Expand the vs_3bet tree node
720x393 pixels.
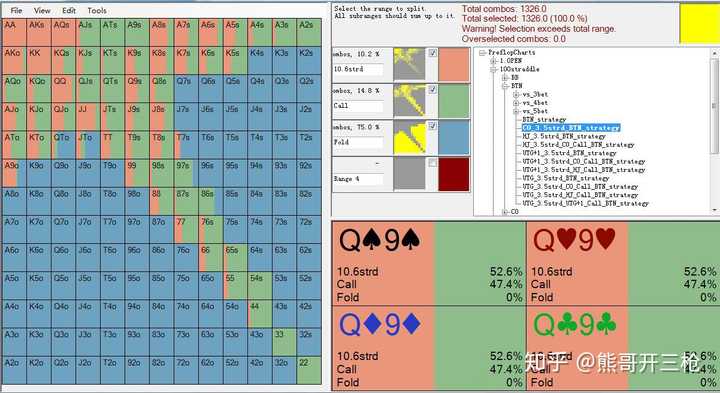(x=516, y=95)
